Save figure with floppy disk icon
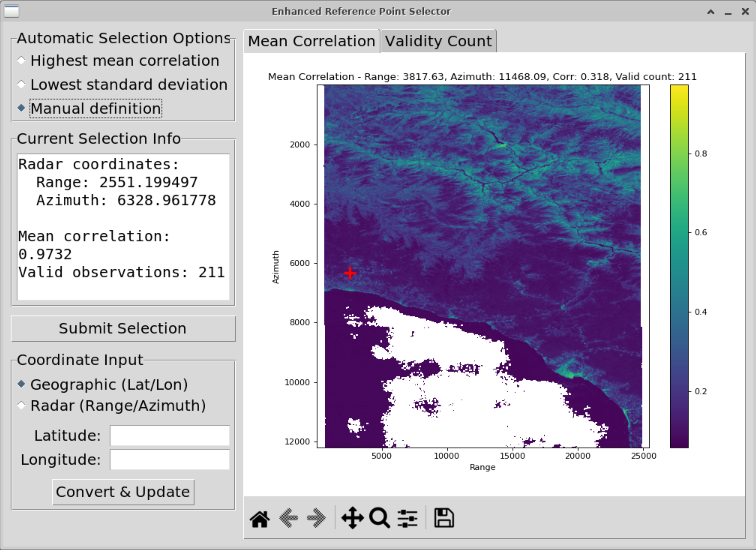 [444, 519]
